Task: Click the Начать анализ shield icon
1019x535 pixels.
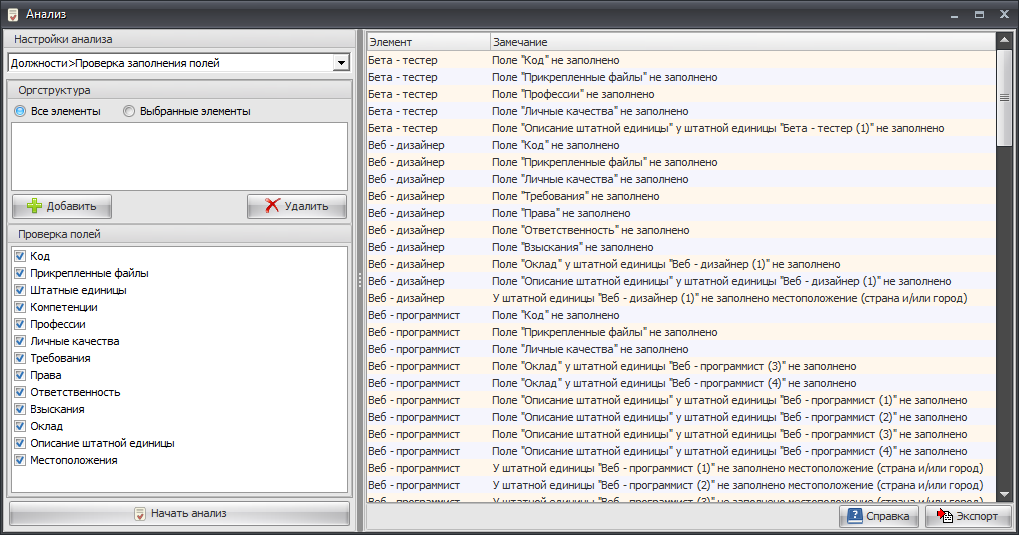Action: (x=140, y=514)
